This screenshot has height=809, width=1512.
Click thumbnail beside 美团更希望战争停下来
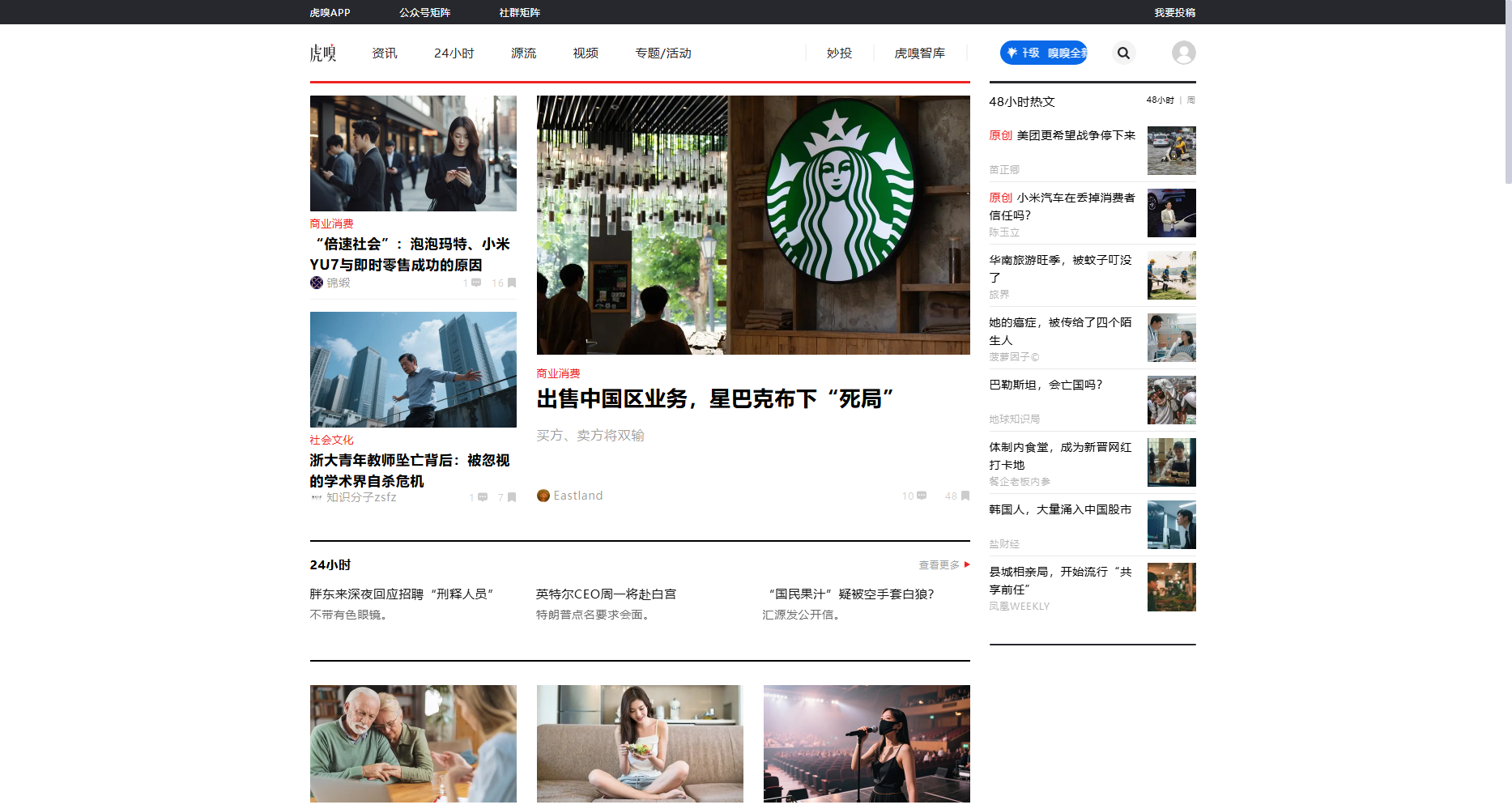click(1171, 151)
